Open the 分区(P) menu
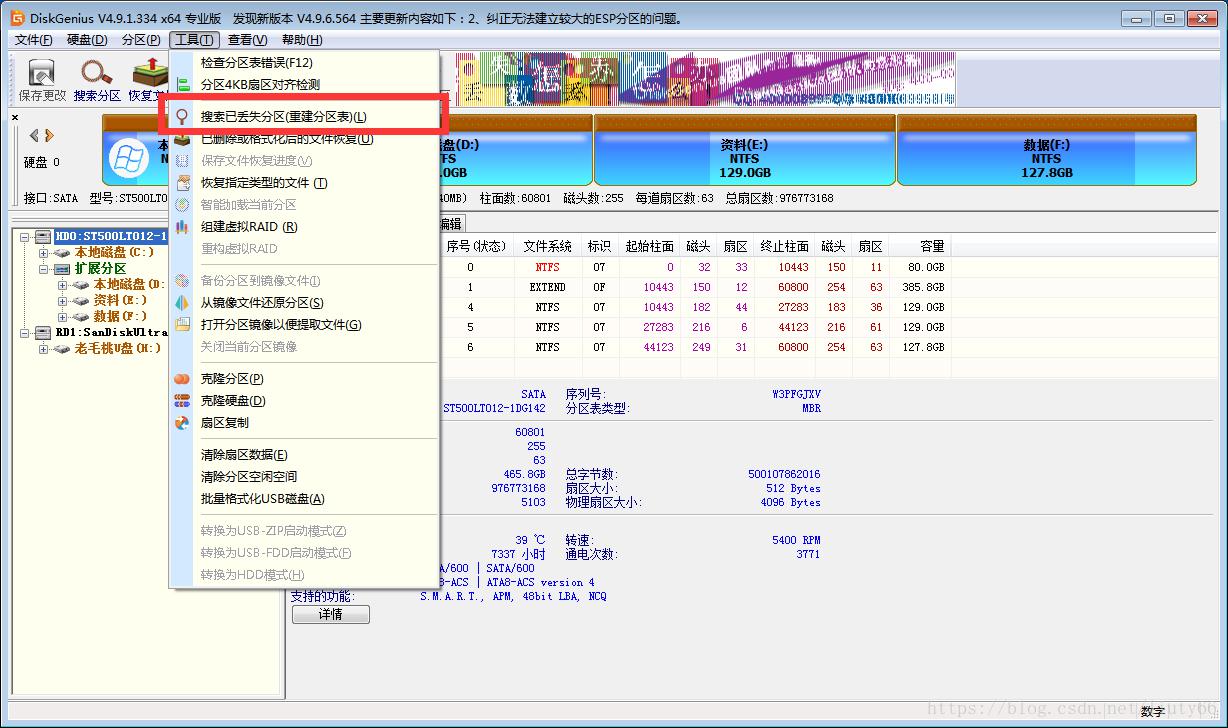1228x728 pixels. (x=141, y=40)
